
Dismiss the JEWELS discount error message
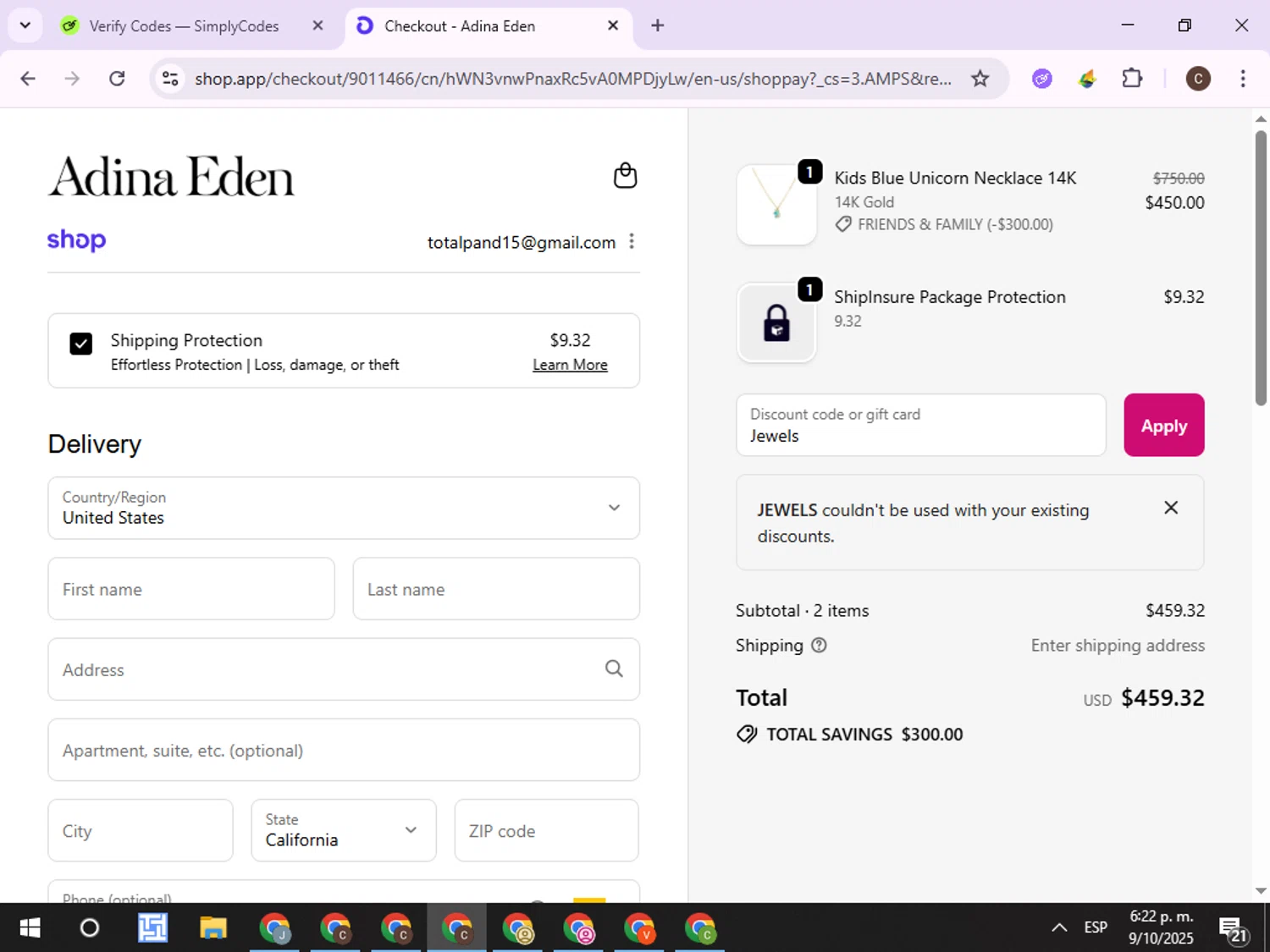click(x=1171, y=508)
